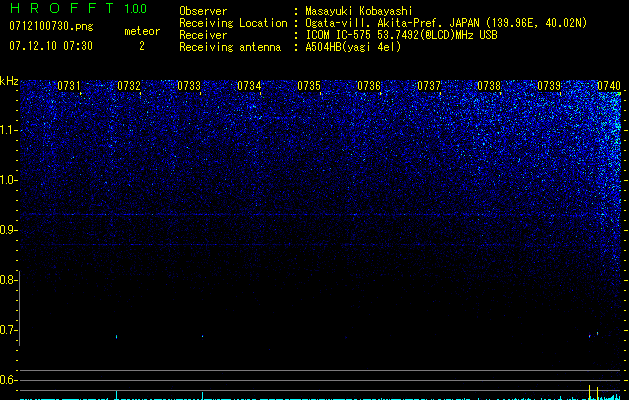Viewport: 629px width, 400px height.
Task: Click the 0731 time marker
Action: (x=69, y=86)
